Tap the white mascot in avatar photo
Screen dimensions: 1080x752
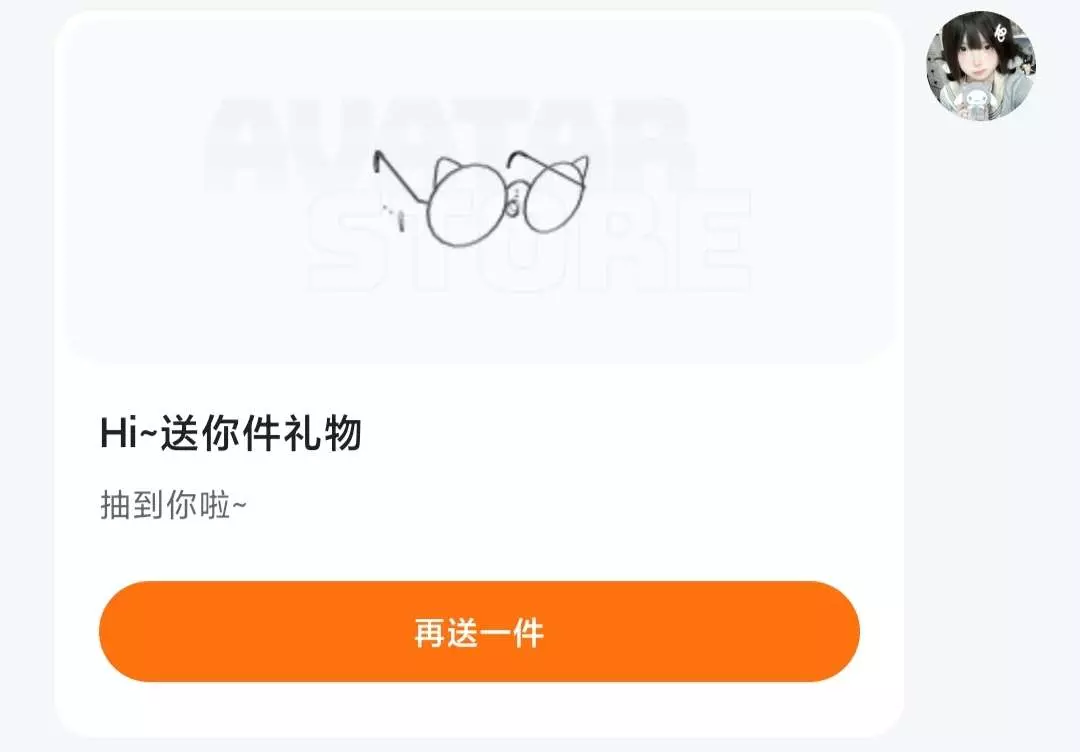976,101
